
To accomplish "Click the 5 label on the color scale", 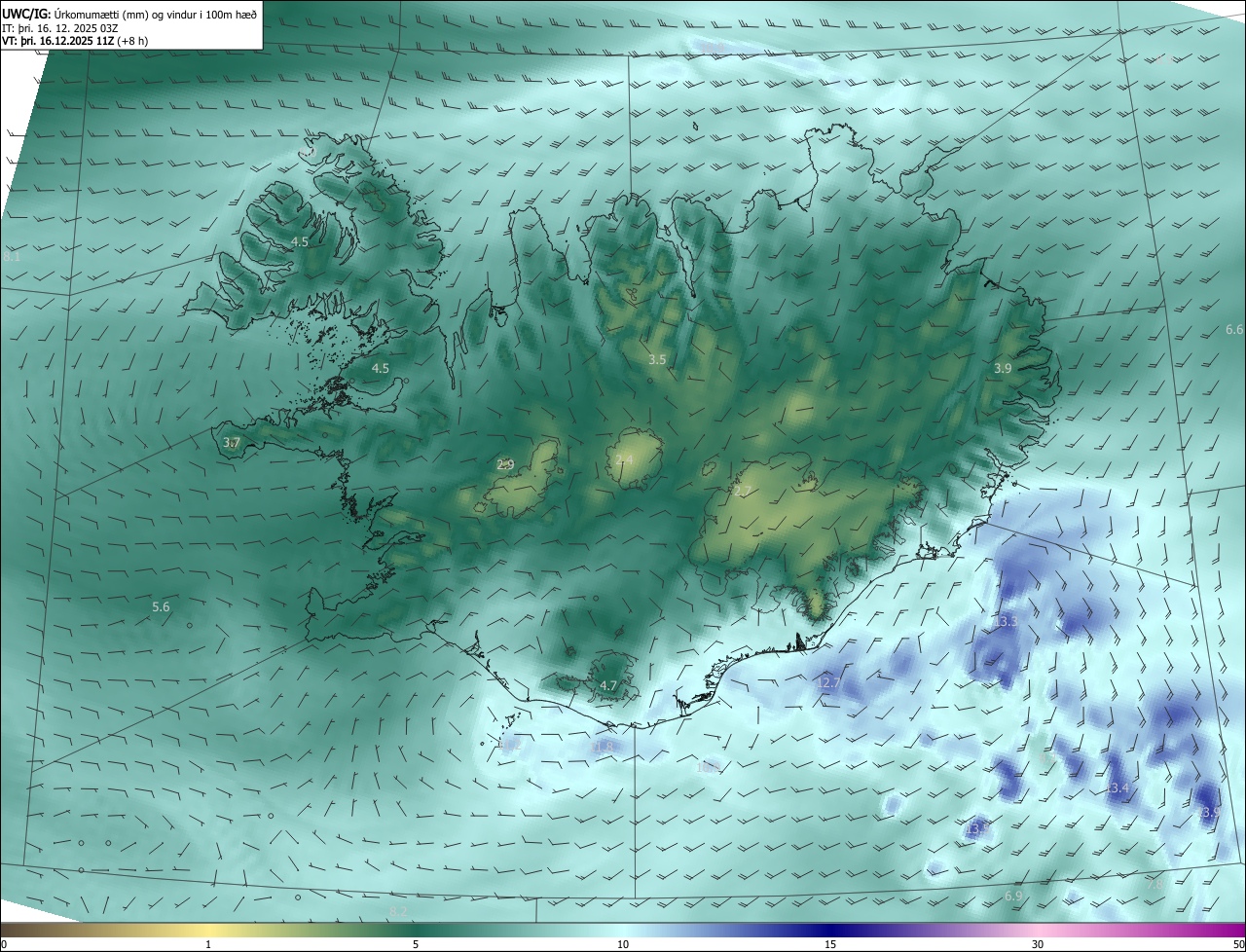I will 416,944.
